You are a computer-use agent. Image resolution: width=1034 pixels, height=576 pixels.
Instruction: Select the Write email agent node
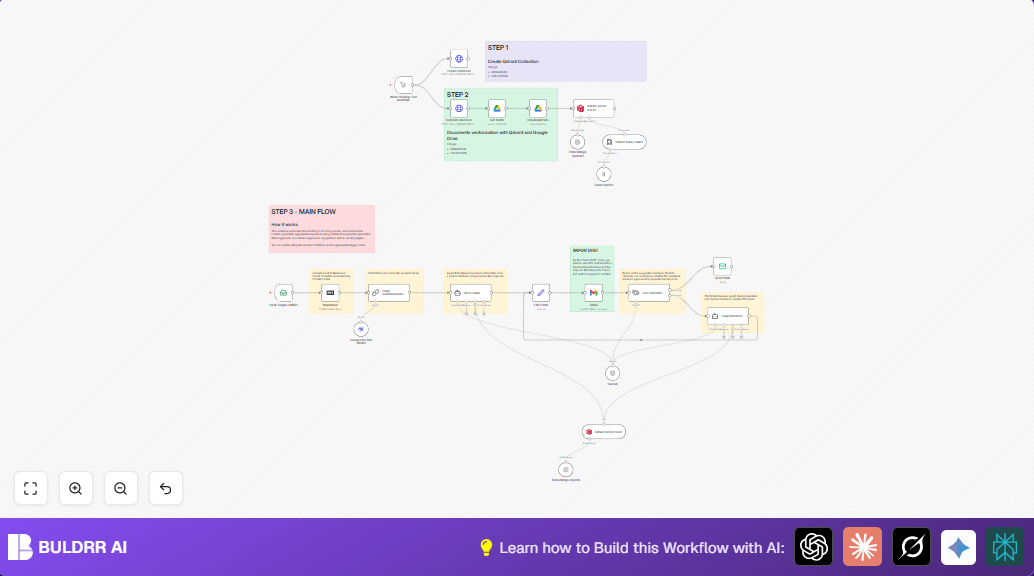471,293
